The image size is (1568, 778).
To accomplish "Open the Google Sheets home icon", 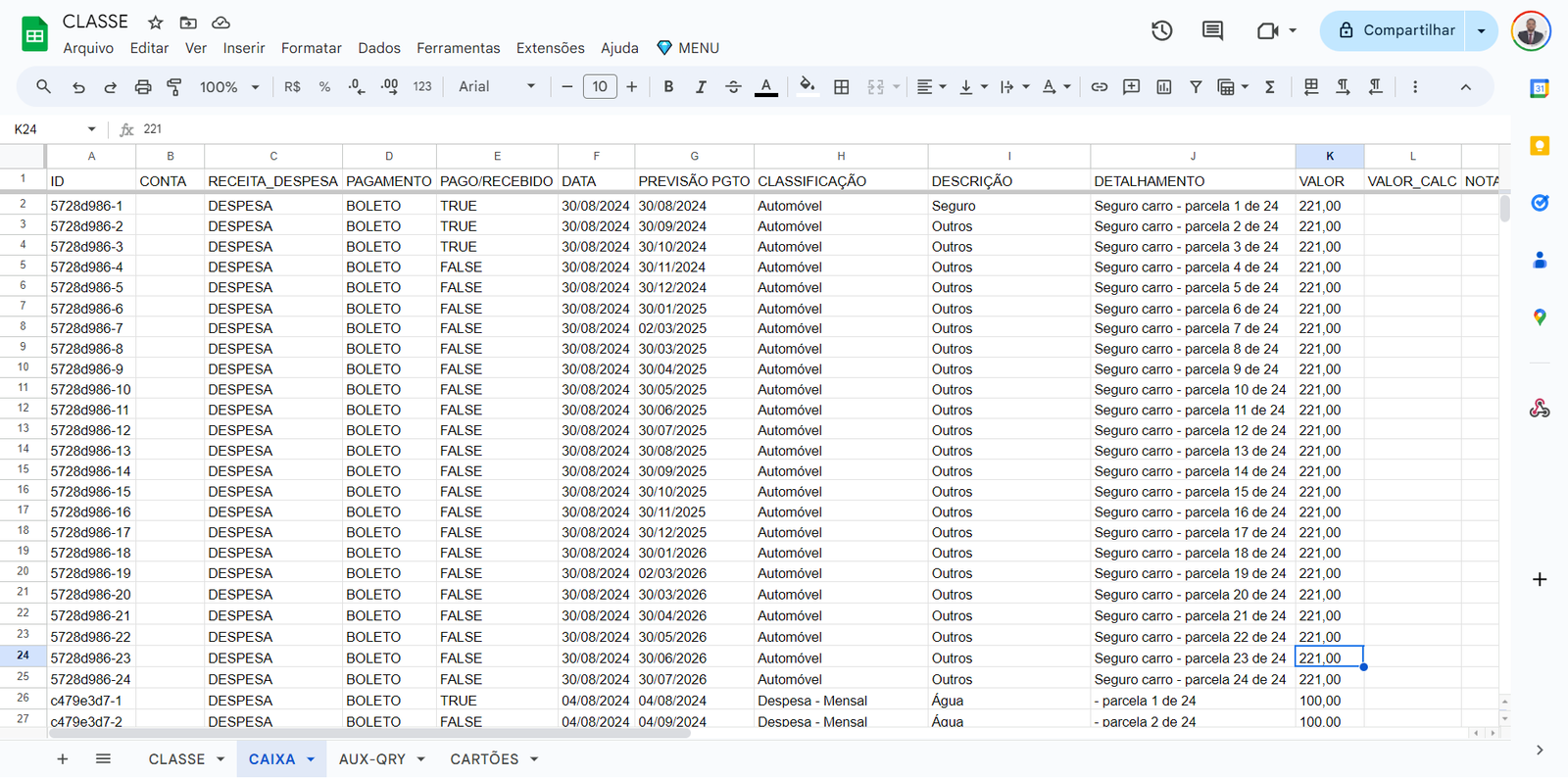I will pos(35,34).
